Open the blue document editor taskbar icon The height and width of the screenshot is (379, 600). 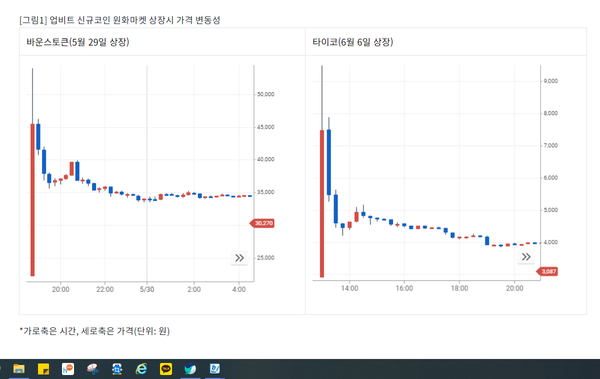215,369
